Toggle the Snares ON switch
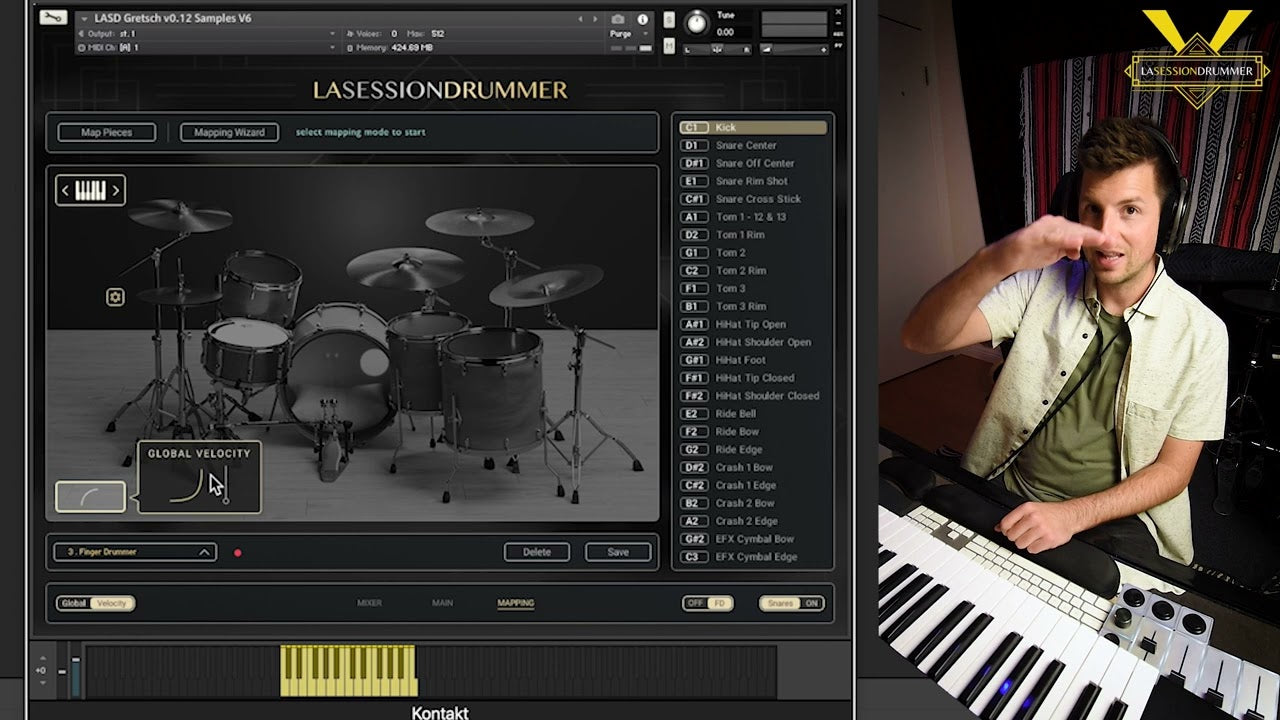Screen dimensions: 1280x720 (x=793, y=603)
